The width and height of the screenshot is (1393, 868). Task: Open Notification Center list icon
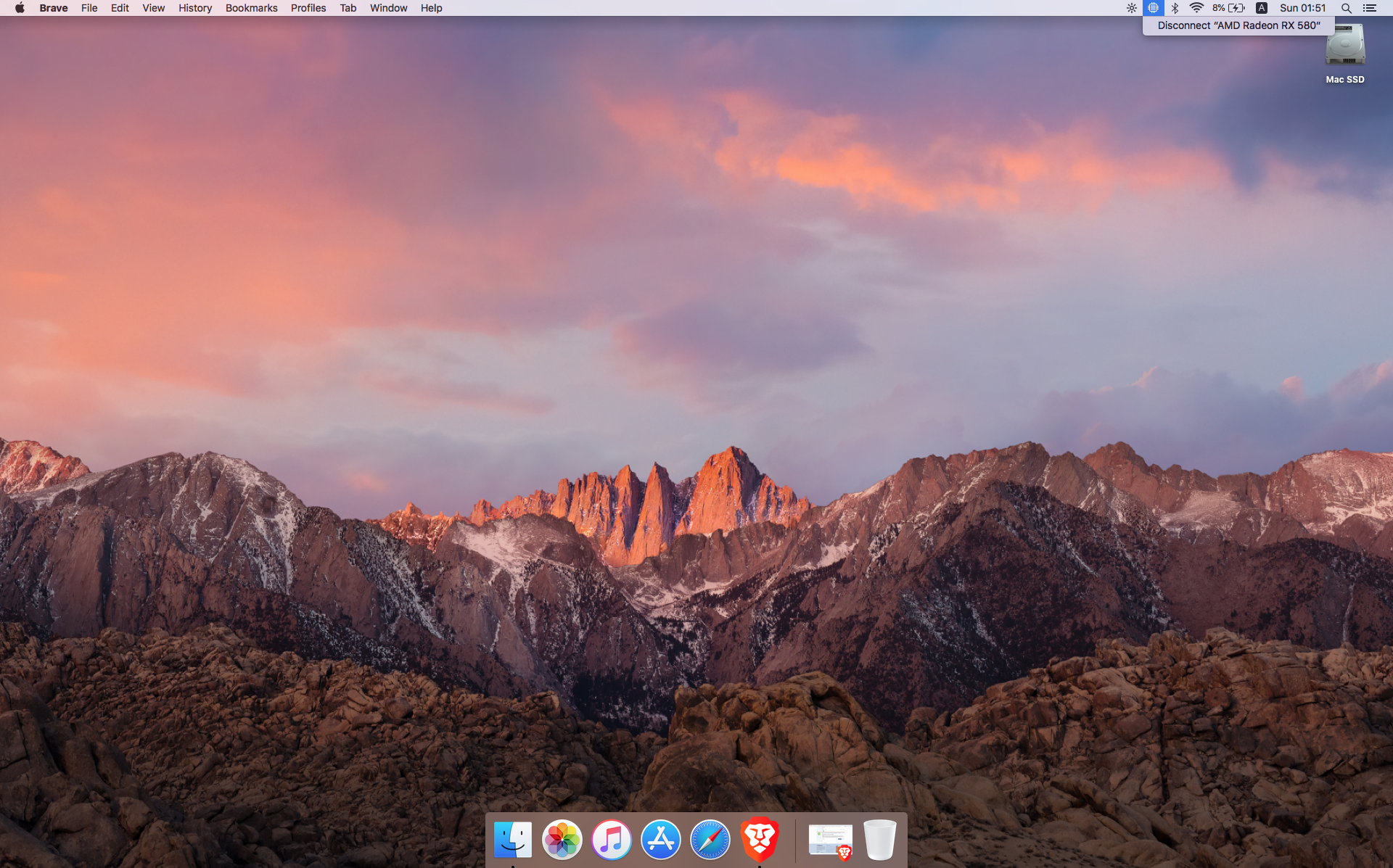point(1370,8)
